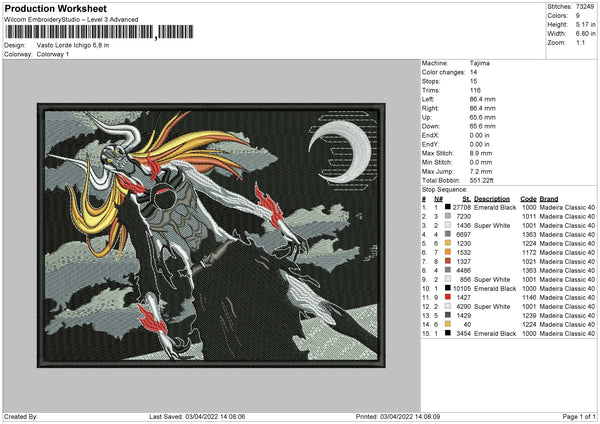
Task: Click 'Wilcom EmbroideryStudio – Level 3 Advanced' text
Action: (x=71, y=20)
